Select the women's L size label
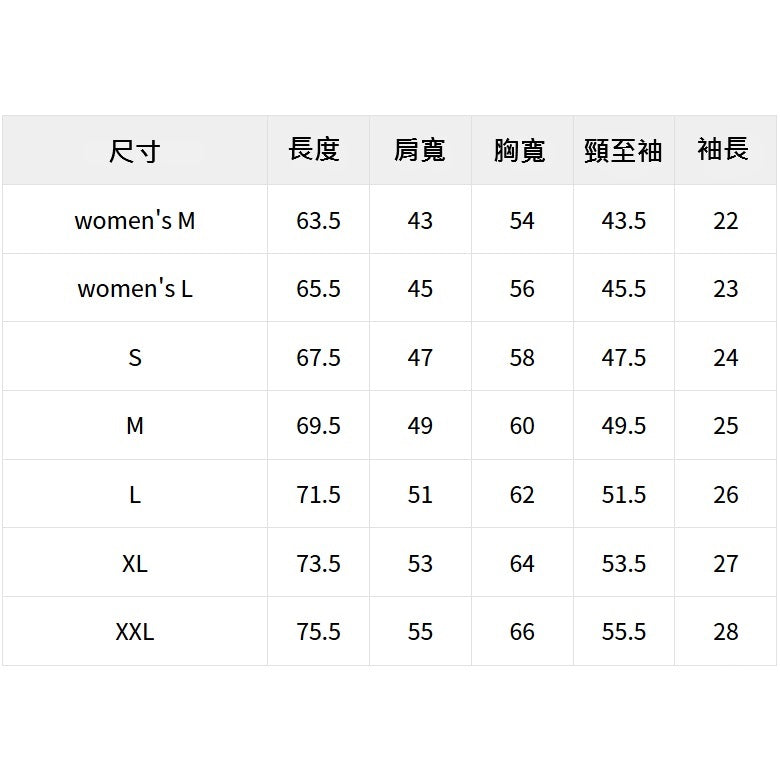 135,289
